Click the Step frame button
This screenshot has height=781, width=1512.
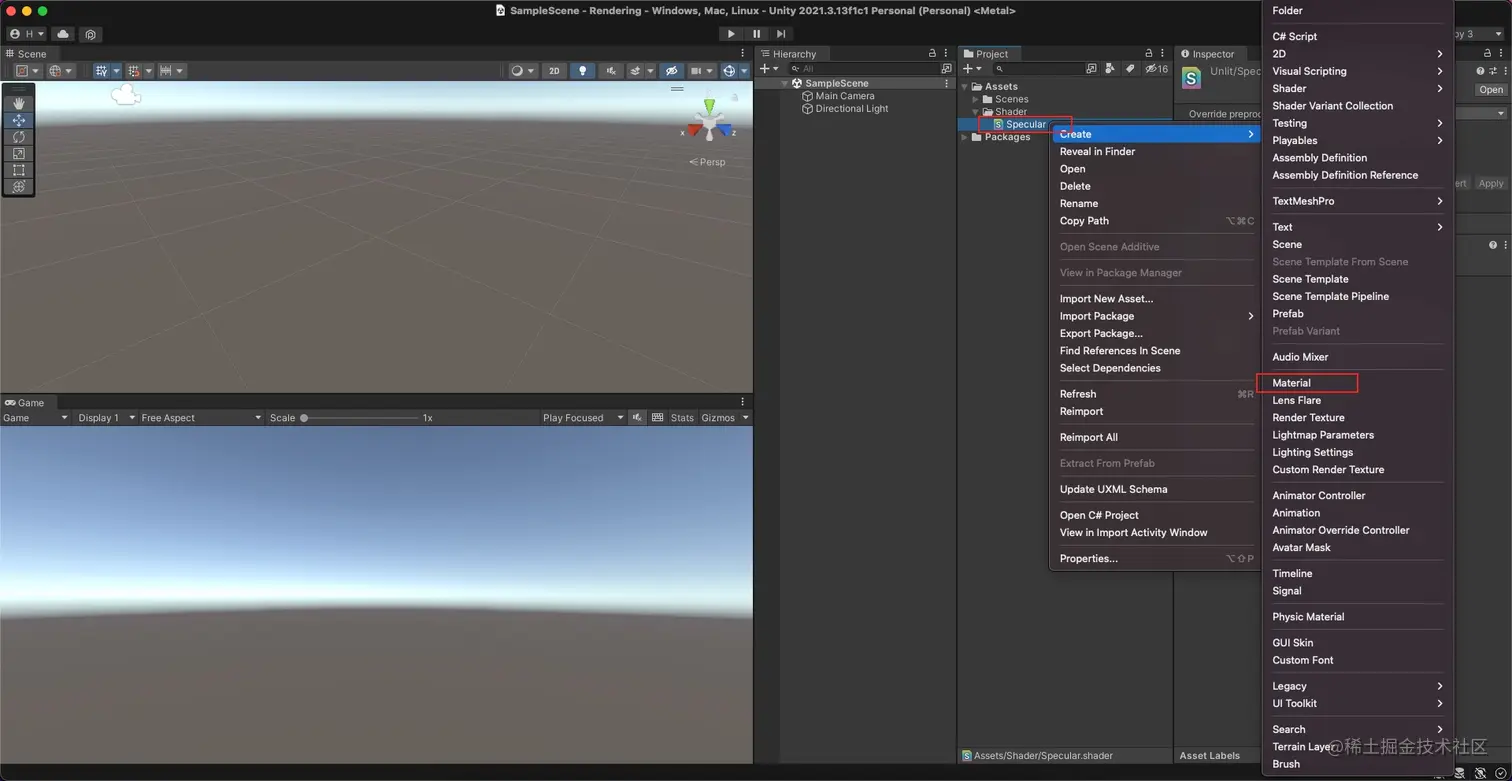[781, 34]
